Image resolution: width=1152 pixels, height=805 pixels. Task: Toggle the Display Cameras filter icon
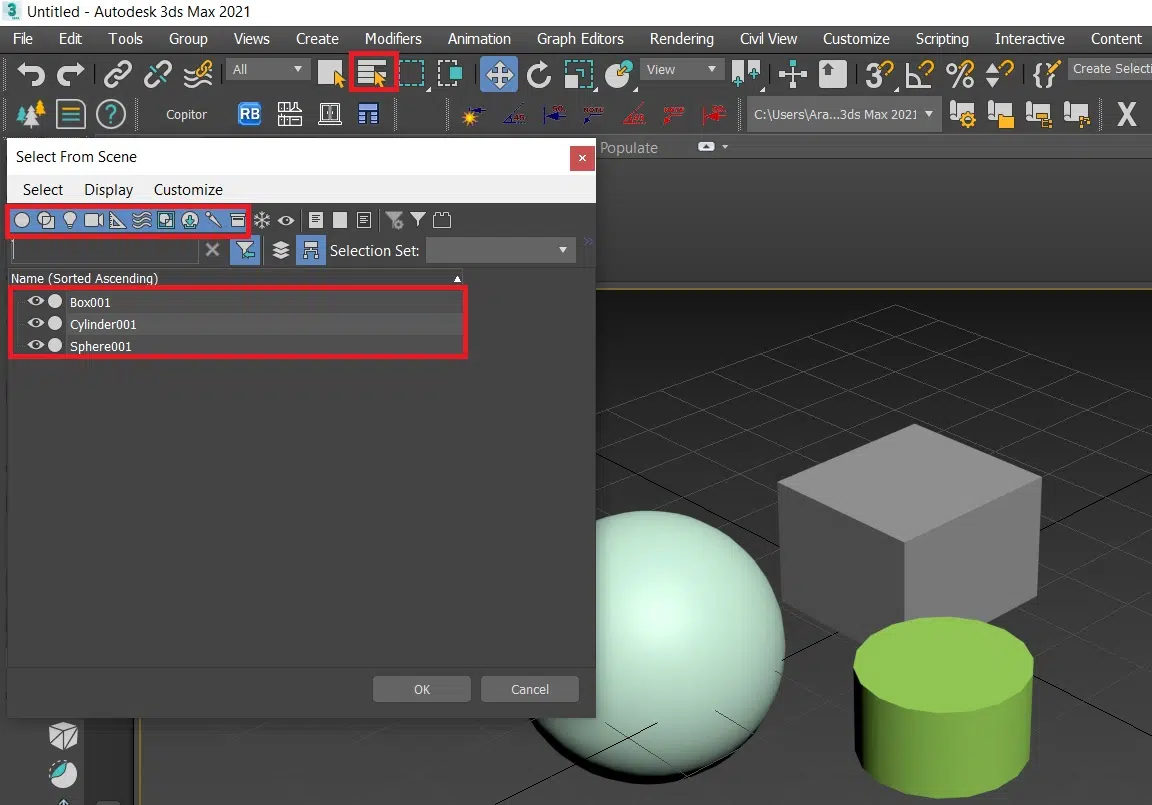tap(94, 220)
